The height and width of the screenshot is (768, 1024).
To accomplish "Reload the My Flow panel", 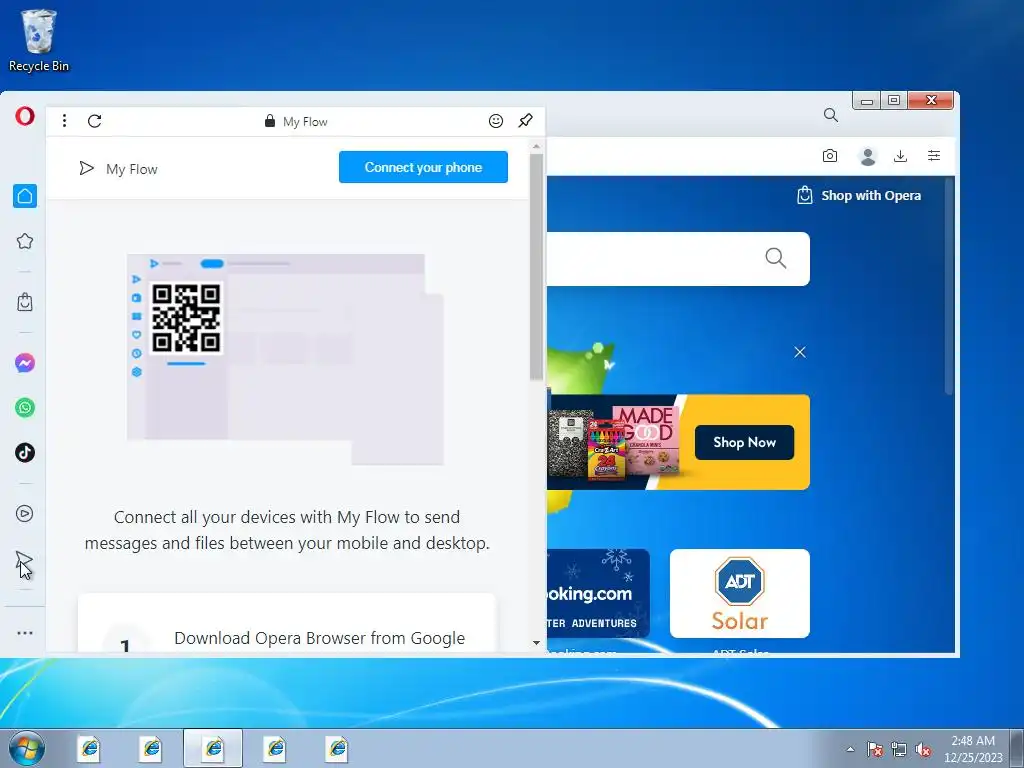I will (x=95, y=121).
